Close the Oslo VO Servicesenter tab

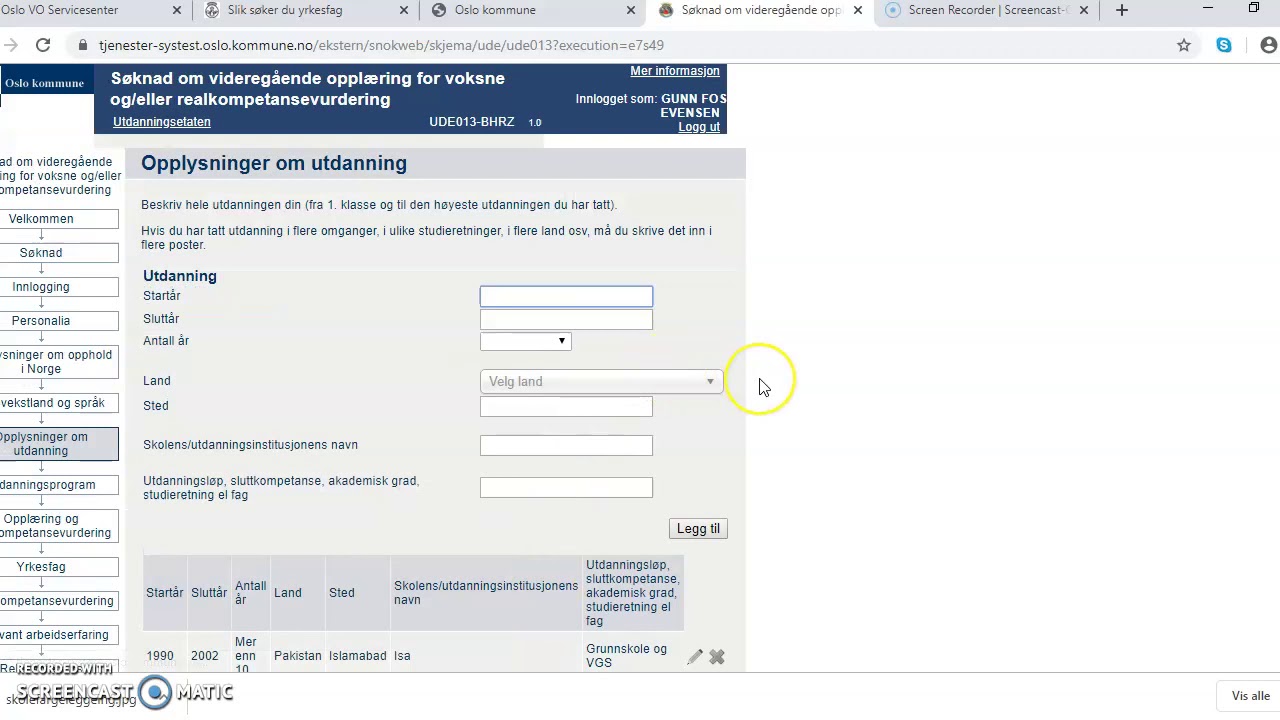(178, 10)
